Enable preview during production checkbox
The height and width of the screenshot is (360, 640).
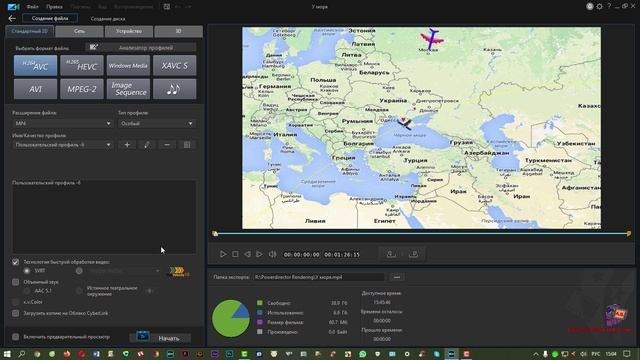(16, 337)
